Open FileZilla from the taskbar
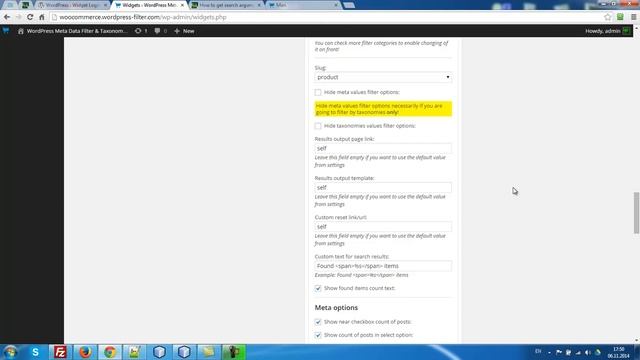Screen dimensions: 640x360 60,352
